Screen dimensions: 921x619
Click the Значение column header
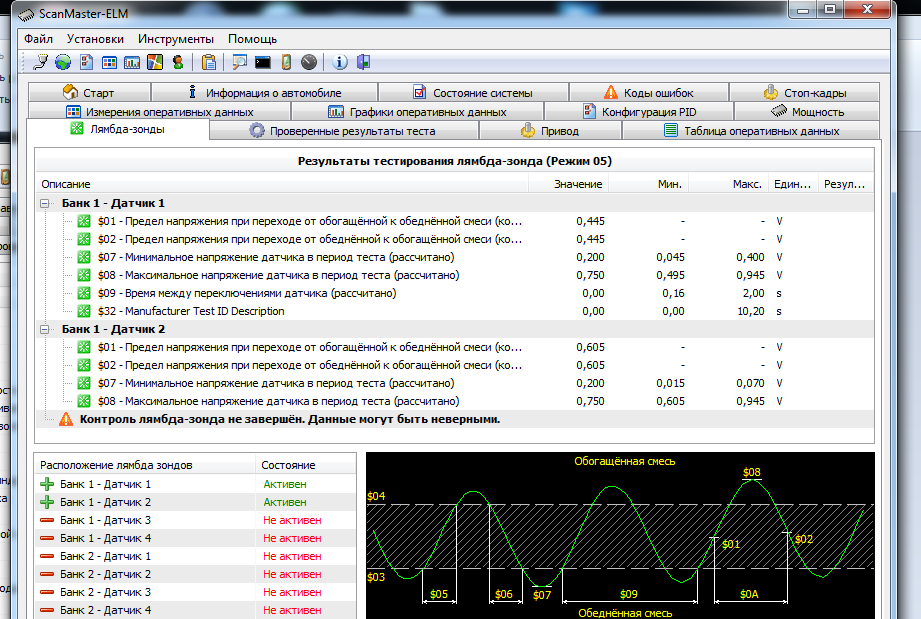tap(578, 184)
